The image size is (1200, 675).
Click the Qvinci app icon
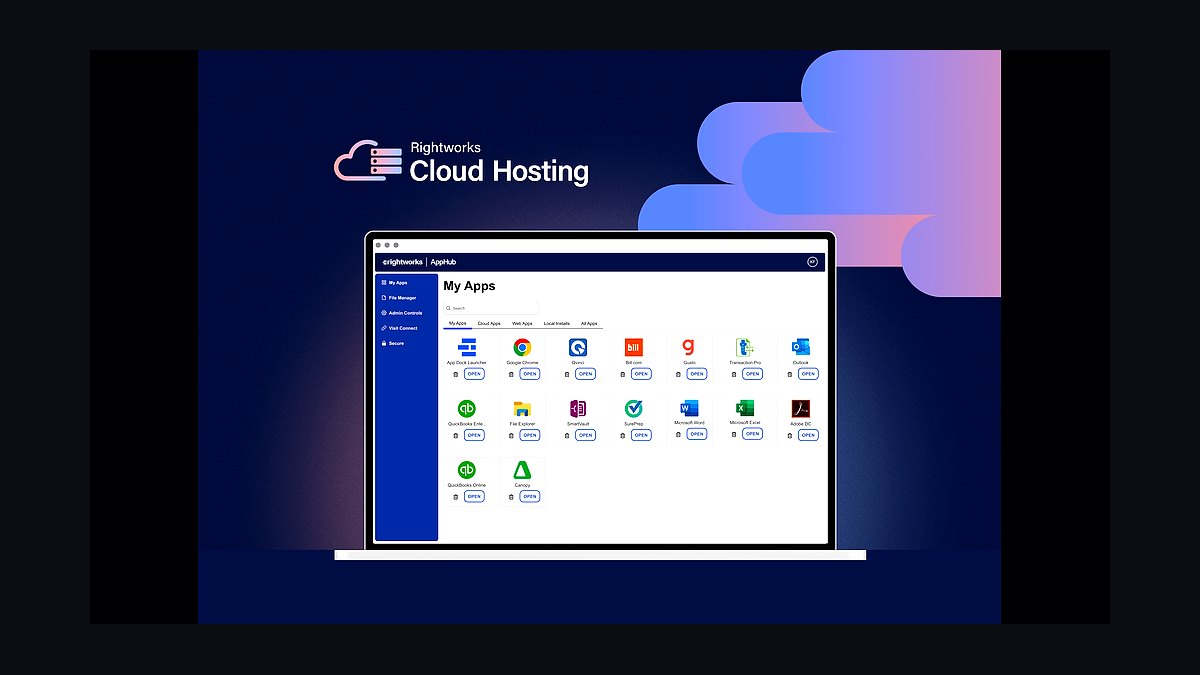[x=578, y=347]
